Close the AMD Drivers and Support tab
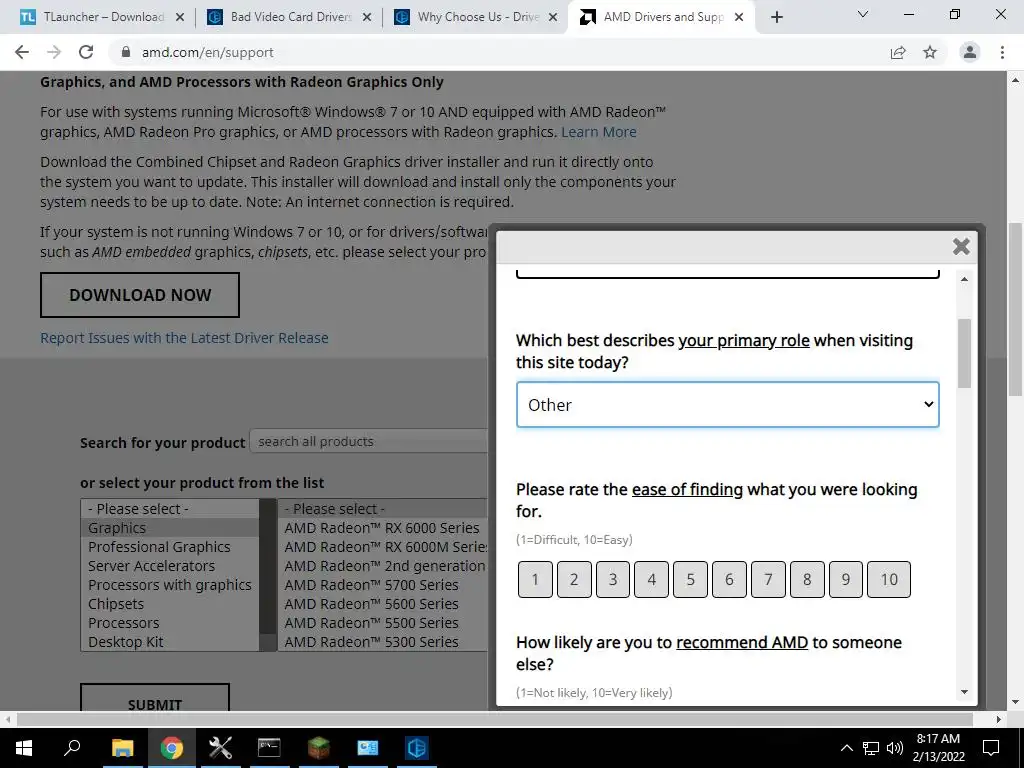Viewport: 1024px width, 768px height. tap(739, 17)
